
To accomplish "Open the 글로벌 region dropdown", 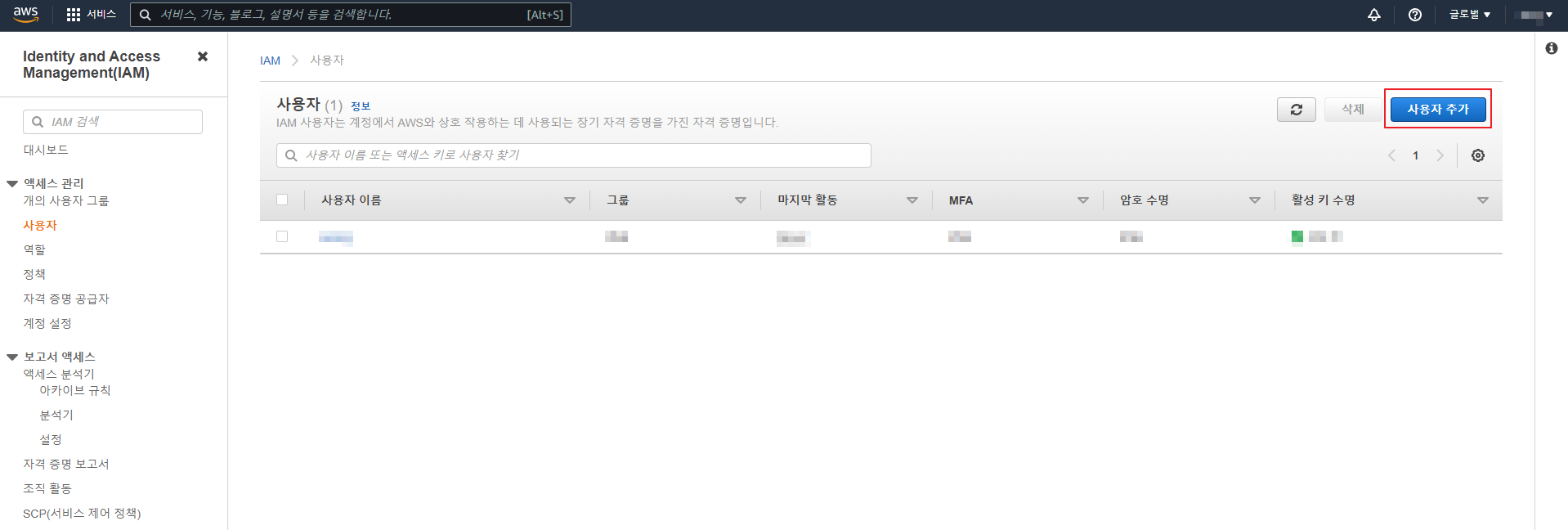I will [x=1470, y=15].
